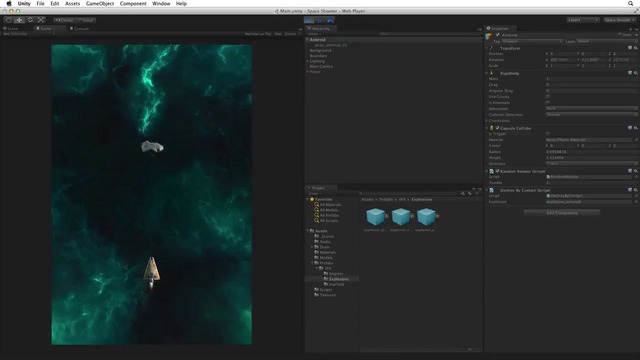This screenshot has height=360, width=640.
Task: Toggle Maximize on Play
Action: (258, 34)
